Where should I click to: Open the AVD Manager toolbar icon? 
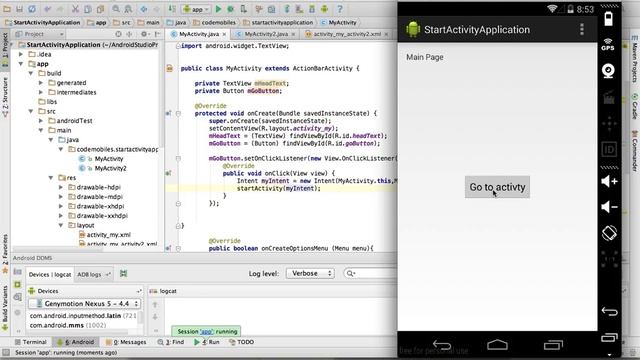[300, 9]
